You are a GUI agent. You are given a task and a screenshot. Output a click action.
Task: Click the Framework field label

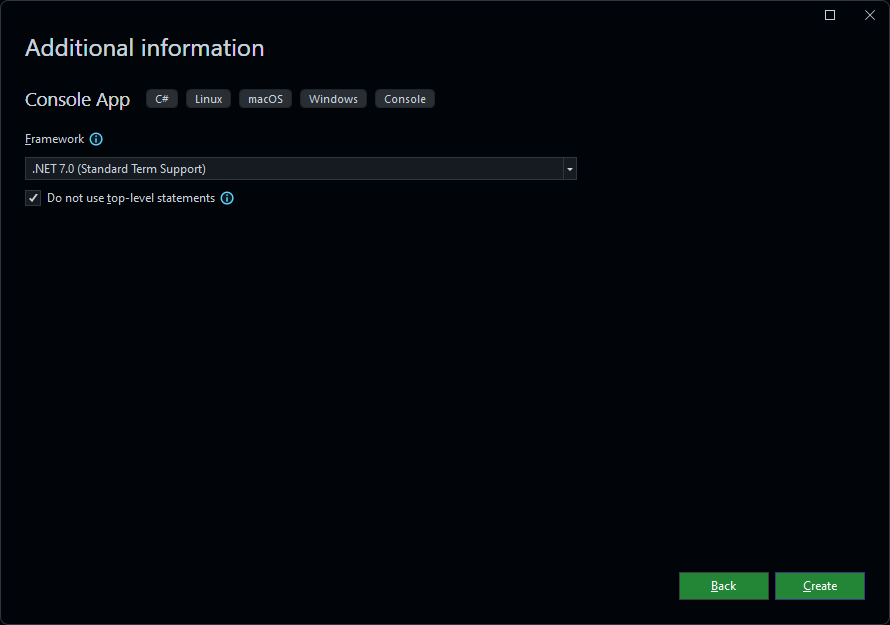pyautogui.click(x=53, y=139)
